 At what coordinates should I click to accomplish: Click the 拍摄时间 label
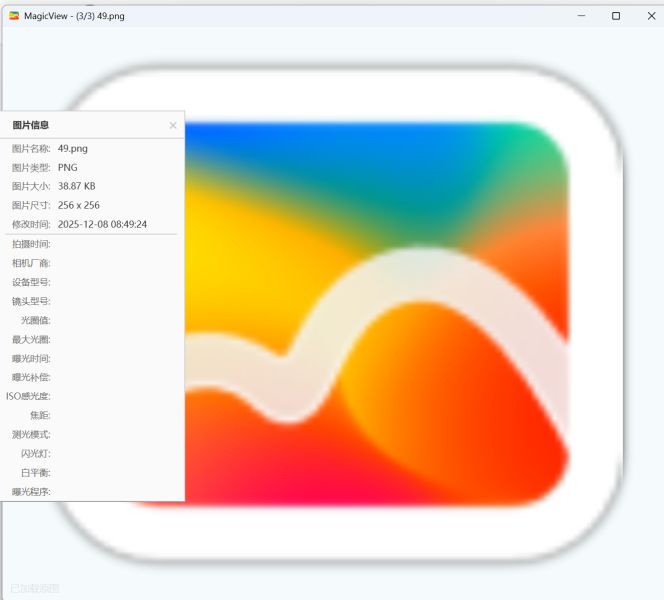31,244
